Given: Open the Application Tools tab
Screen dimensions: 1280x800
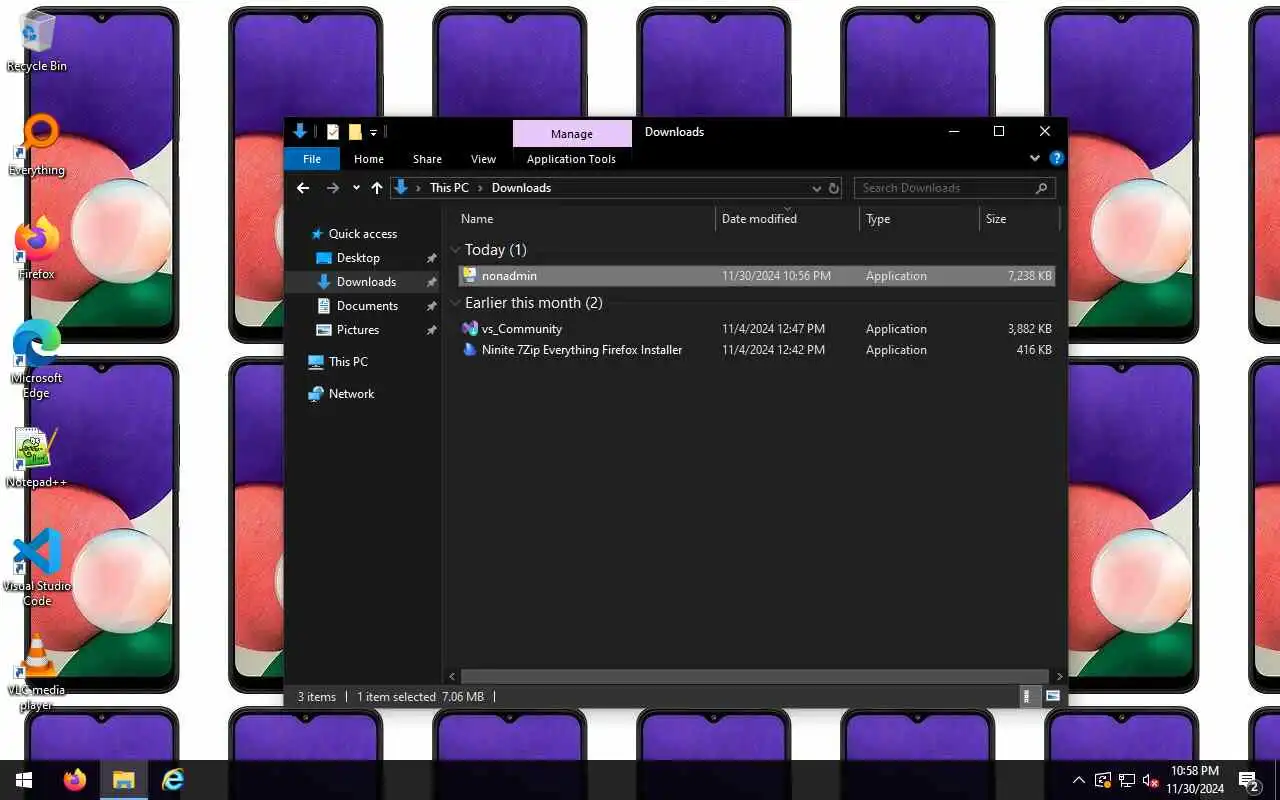Looking at the screenshot, I should [571, 159].
